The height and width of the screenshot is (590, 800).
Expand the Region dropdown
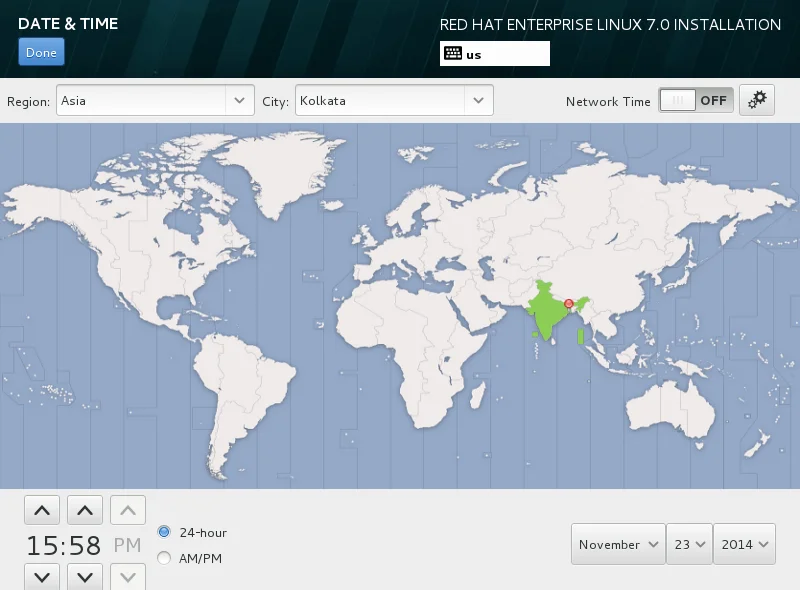[x=155, y=100]
